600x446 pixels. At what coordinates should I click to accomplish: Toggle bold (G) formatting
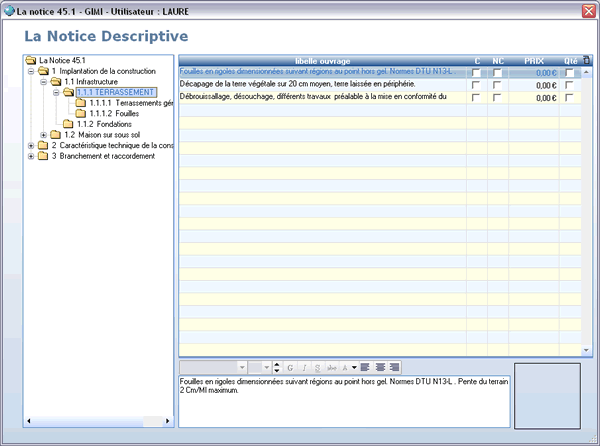pyautogui.click(x=290, y=368)
